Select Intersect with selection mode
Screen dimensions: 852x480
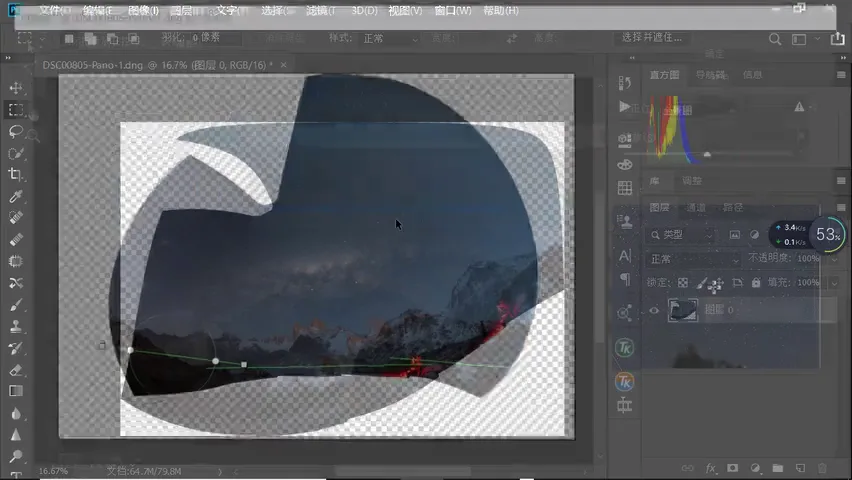pyautogui.click(x=134, y=39)
